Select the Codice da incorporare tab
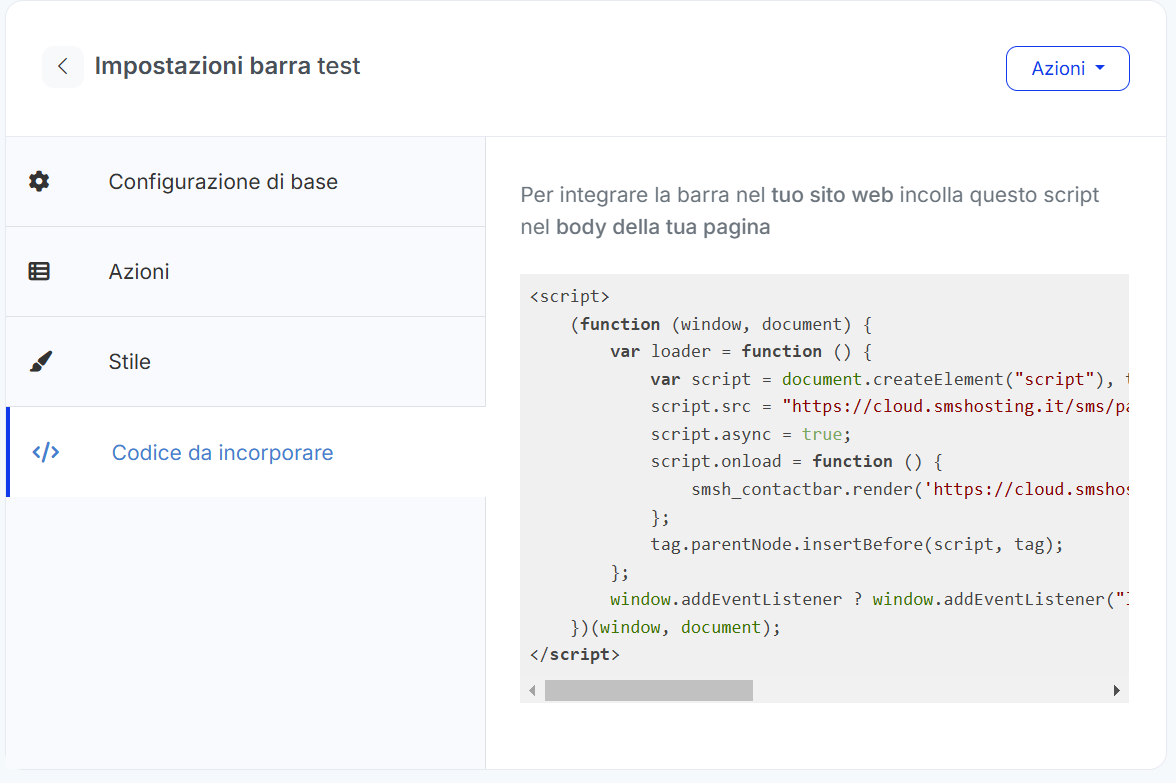This screenshot has width=1176, height=783. click(222, 453)
